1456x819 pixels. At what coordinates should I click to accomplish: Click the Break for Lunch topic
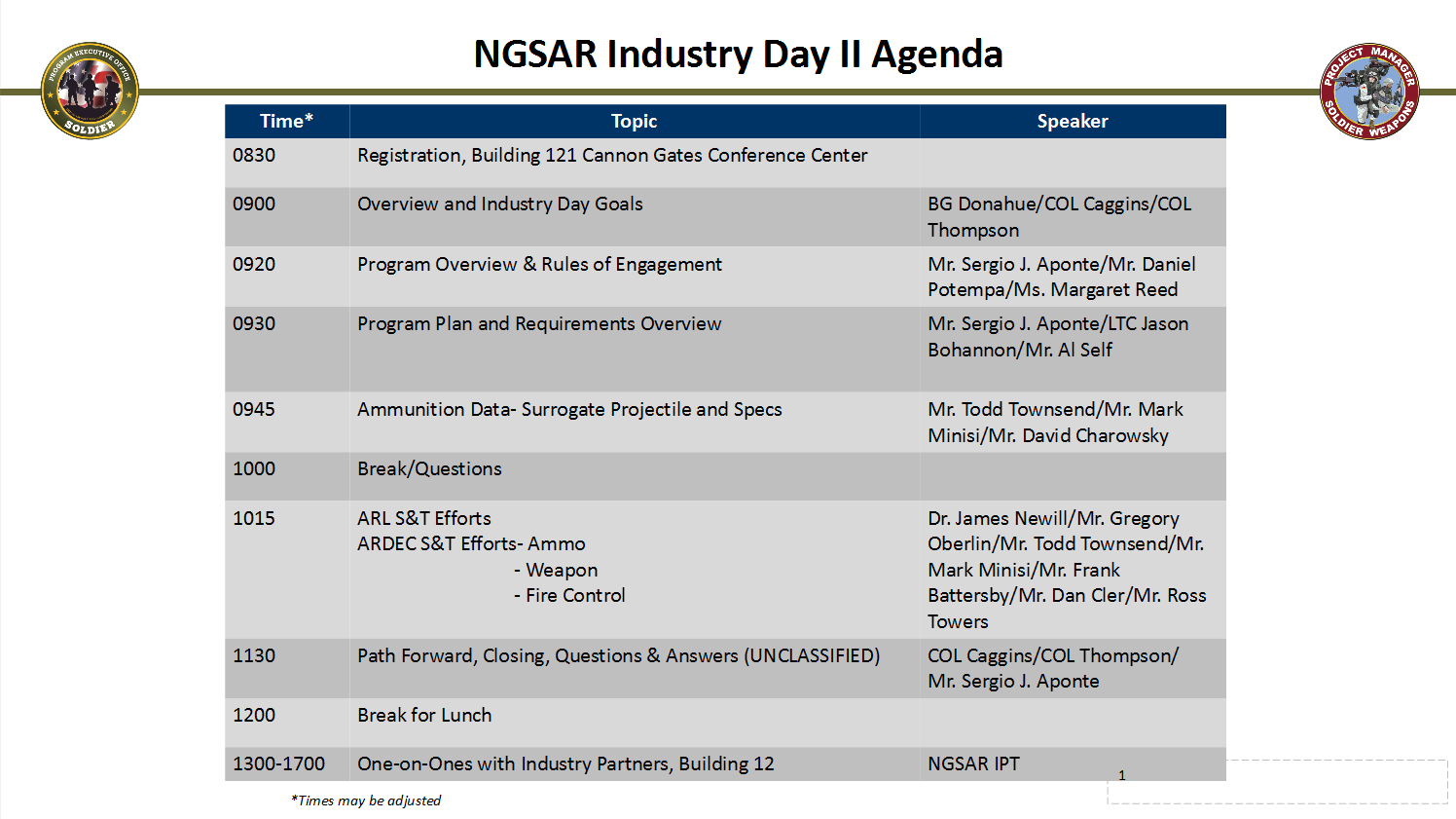pyautogui.click(x=424, y=715)
